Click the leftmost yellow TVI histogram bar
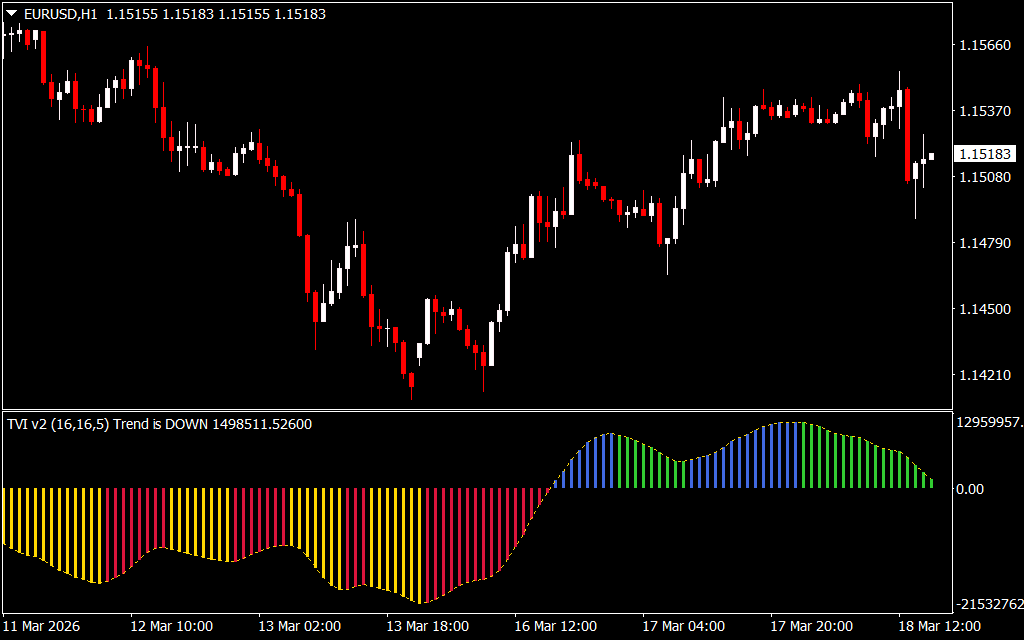 tap(5, 515)
